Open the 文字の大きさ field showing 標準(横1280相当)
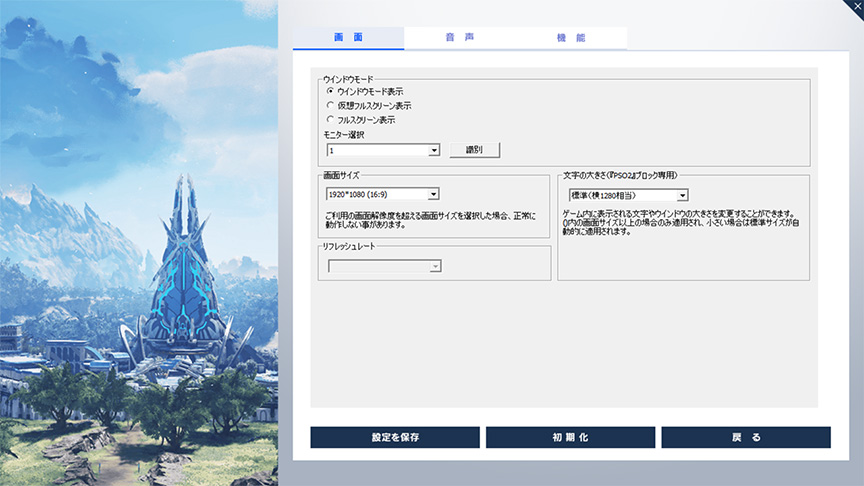This screenshot has width=864, height=486. 622,196
